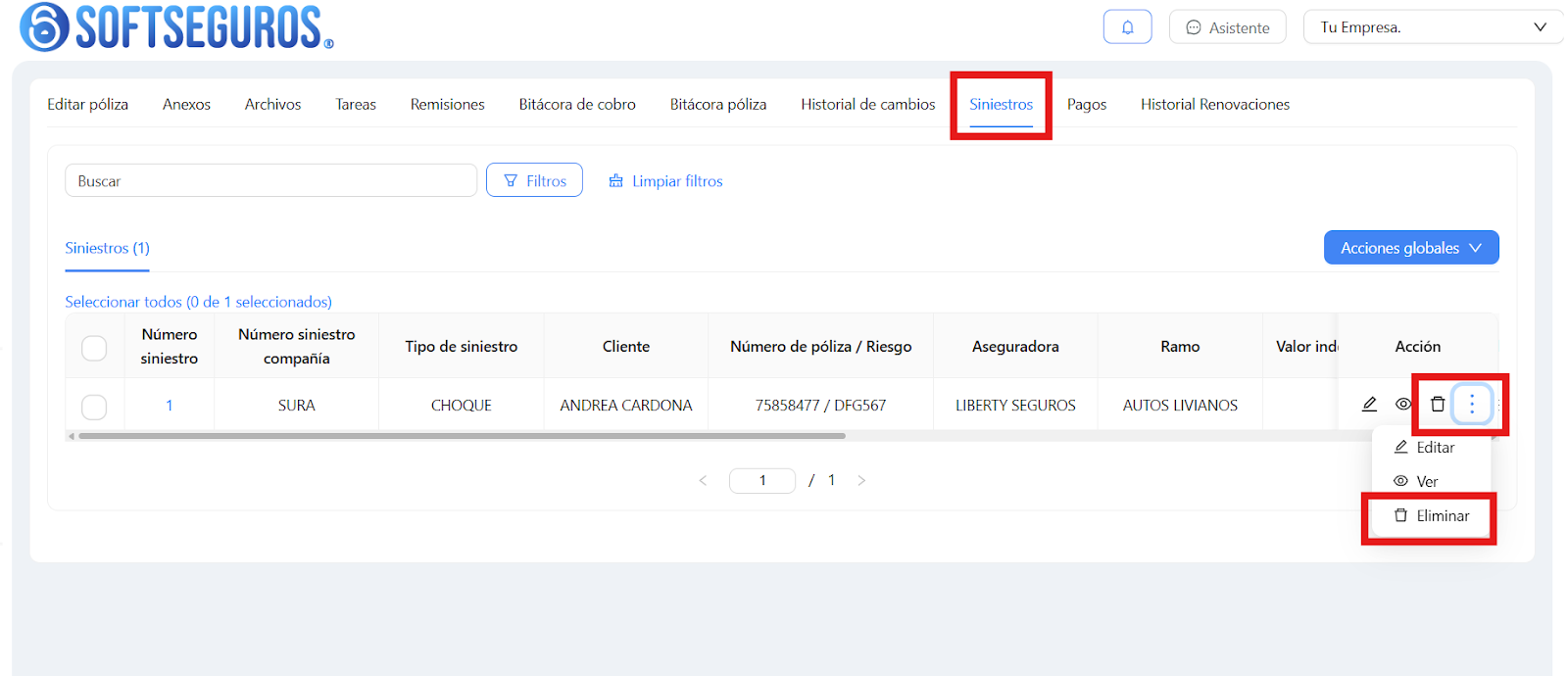1568x676 pixels.
Task: Open siniestro number 1 link
Action: pyautogui.click(x=169, y=406)
